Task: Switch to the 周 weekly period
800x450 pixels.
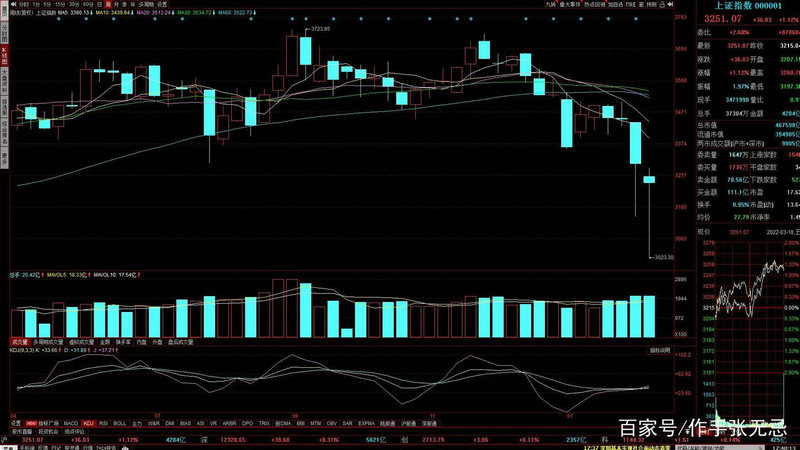Action: click(x=106, y=5)
